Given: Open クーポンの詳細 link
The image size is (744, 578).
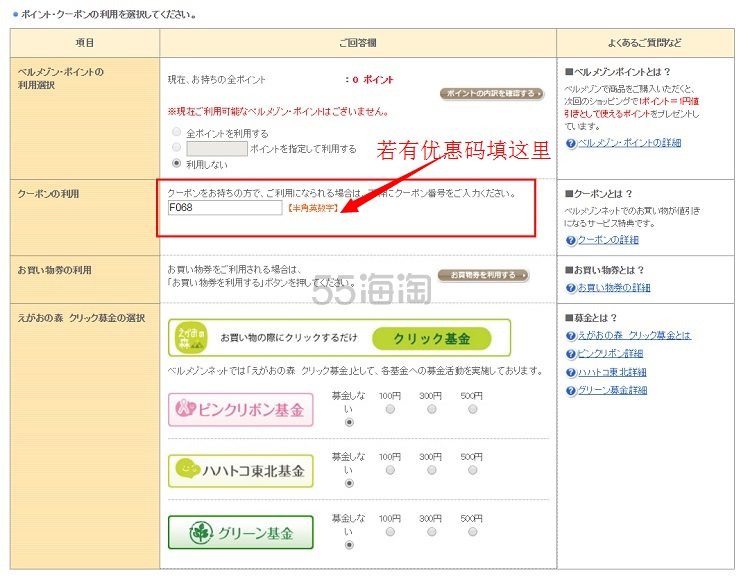Looking at the screenshot, I should click(x=608, y=240).
